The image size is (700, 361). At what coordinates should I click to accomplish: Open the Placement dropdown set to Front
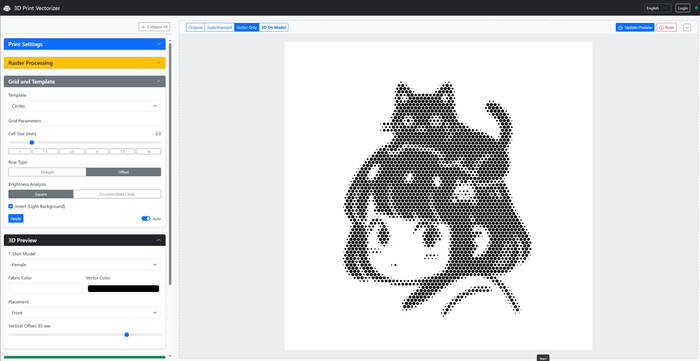point(84,313)
